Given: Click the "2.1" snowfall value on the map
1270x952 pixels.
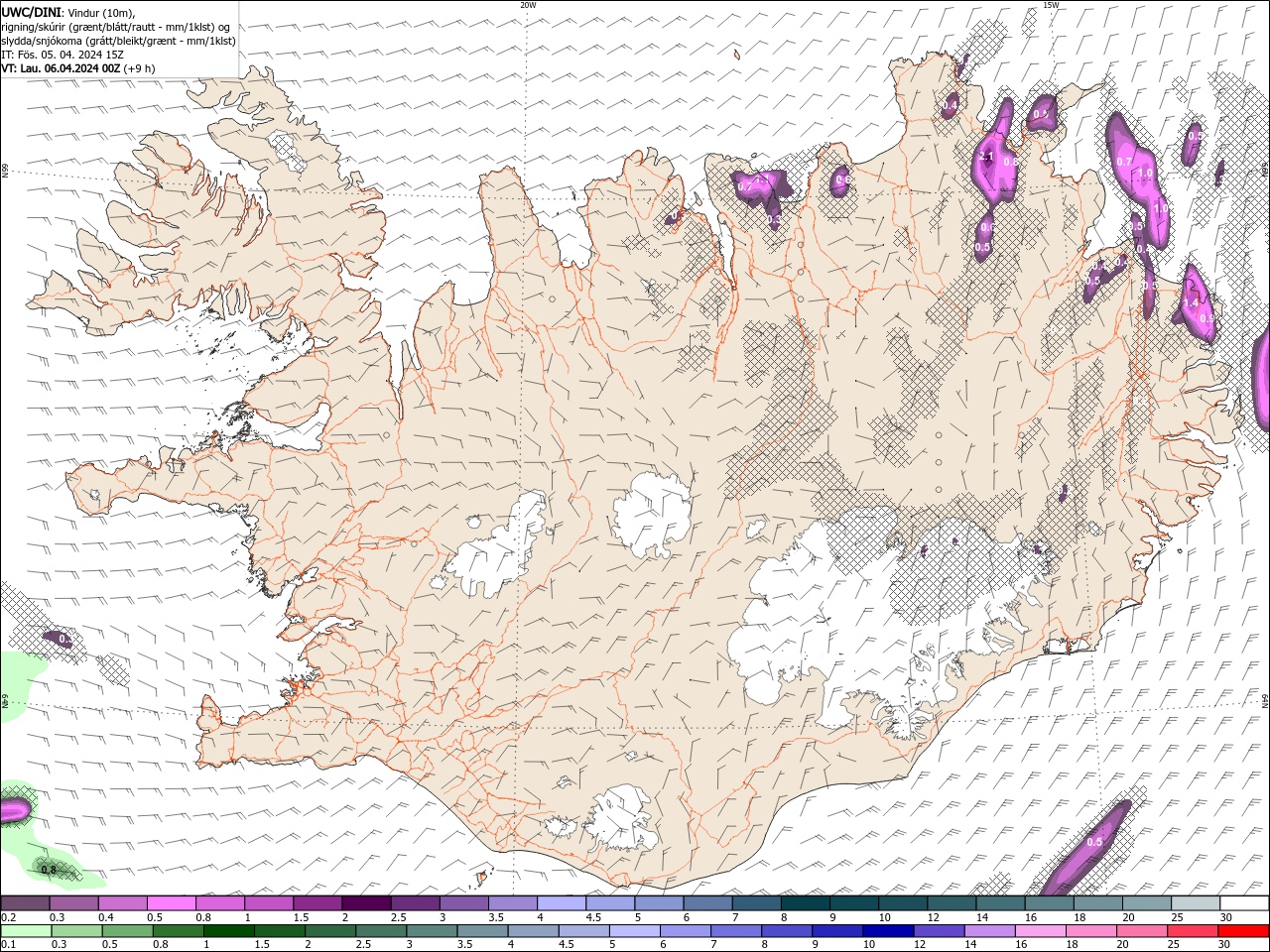Looking at the screenshot, I should (986, 157).
